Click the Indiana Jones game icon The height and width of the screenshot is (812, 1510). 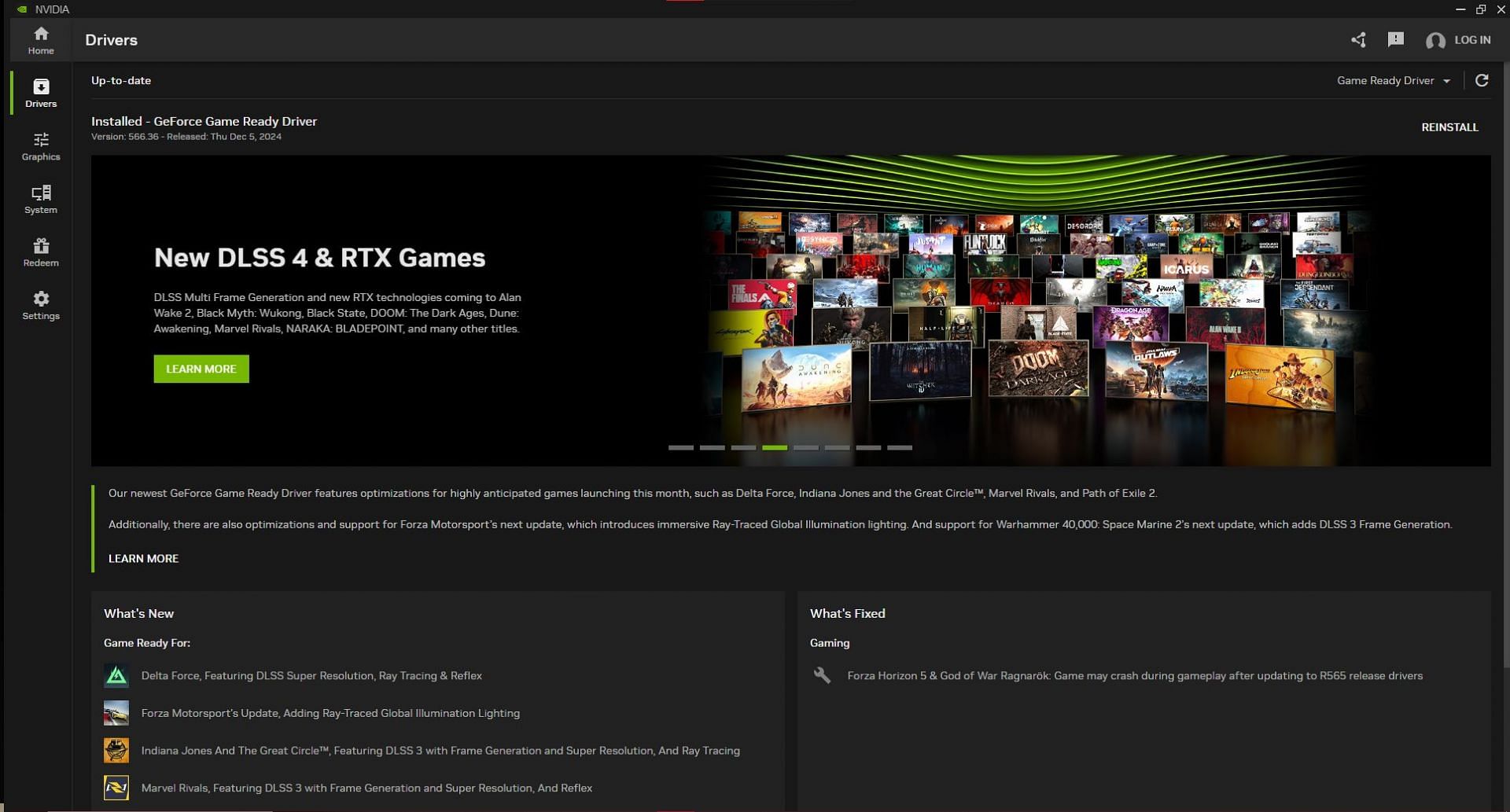116,750
